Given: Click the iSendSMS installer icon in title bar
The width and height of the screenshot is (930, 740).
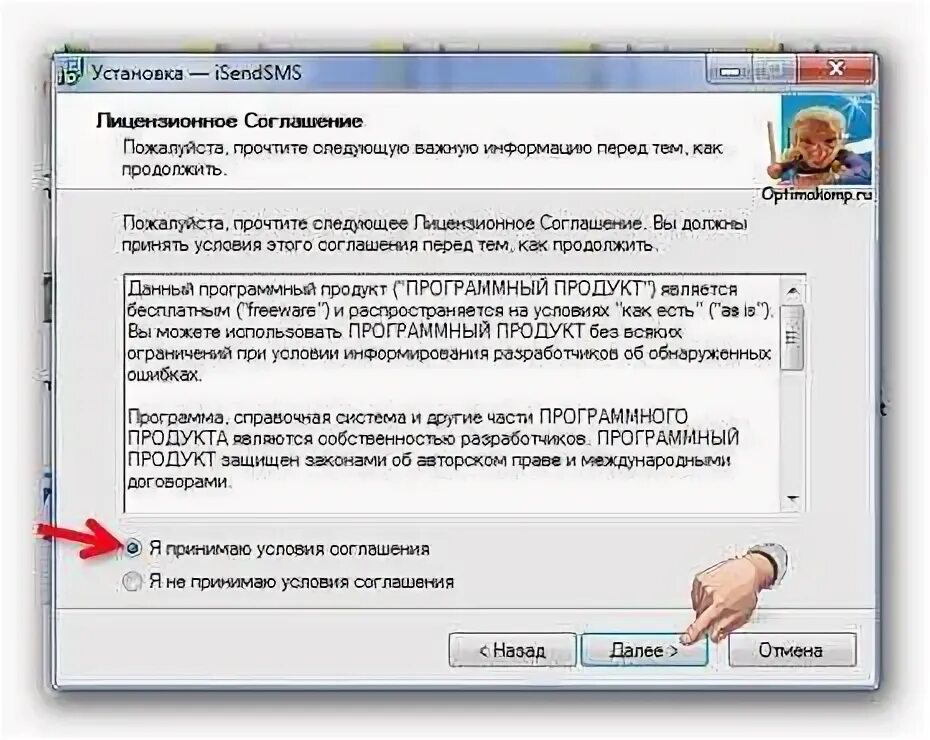Looking at the screenshot, I should tap(70, 72).
